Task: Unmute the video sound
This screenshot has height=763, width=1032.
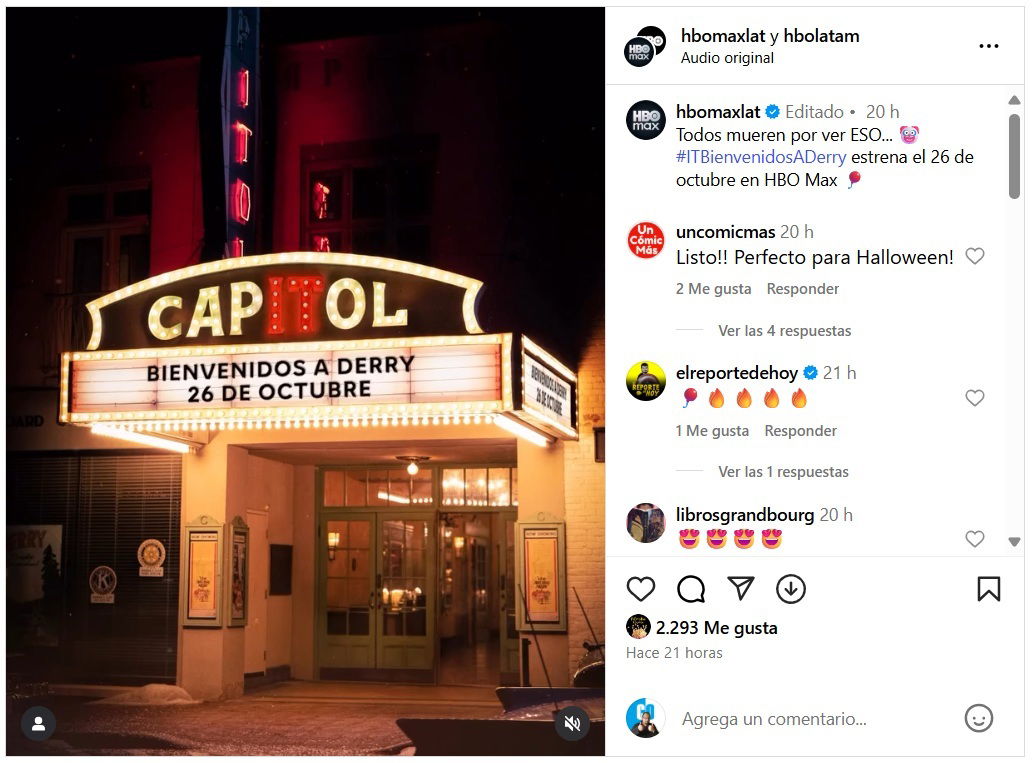Action: click(572, 724)
